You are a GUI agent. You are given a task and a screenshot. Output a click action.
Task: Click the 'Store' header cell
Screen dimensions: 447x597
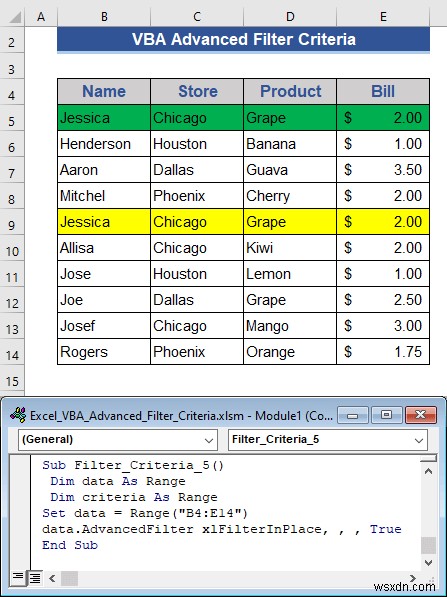pyautogui.click(x=197, y=91)
